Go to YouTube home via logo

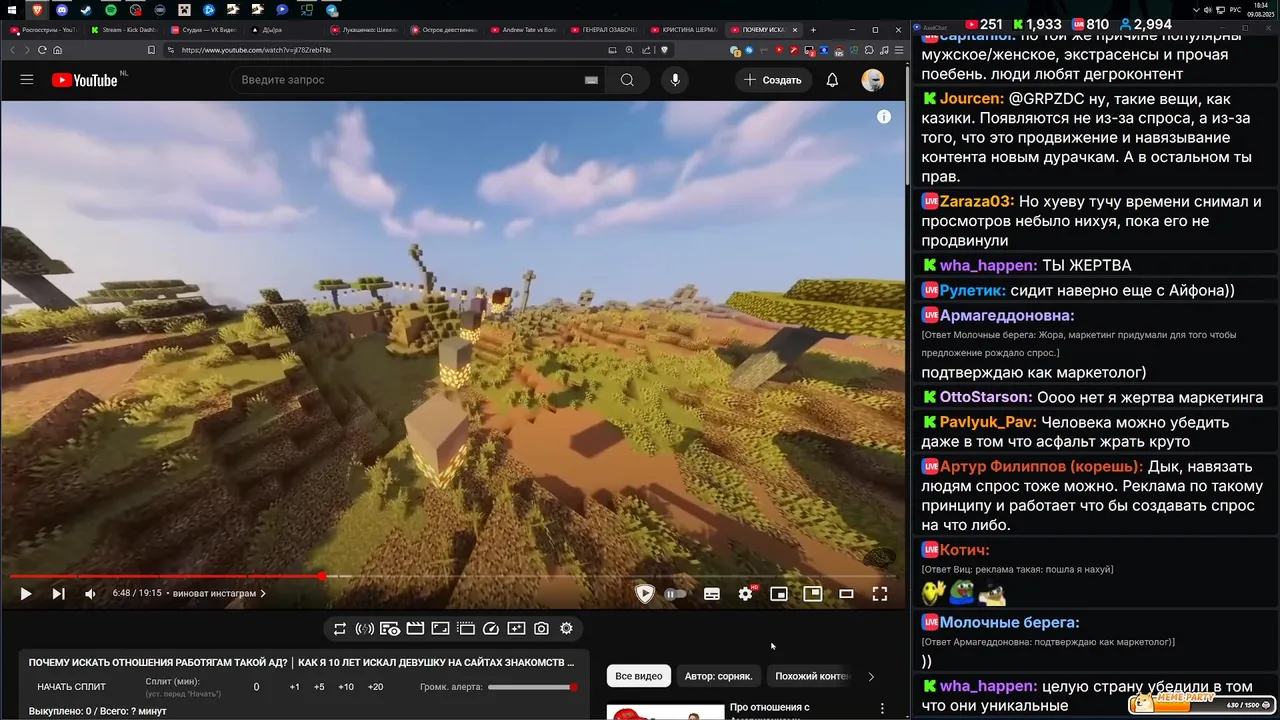click(x=85, y=80)
